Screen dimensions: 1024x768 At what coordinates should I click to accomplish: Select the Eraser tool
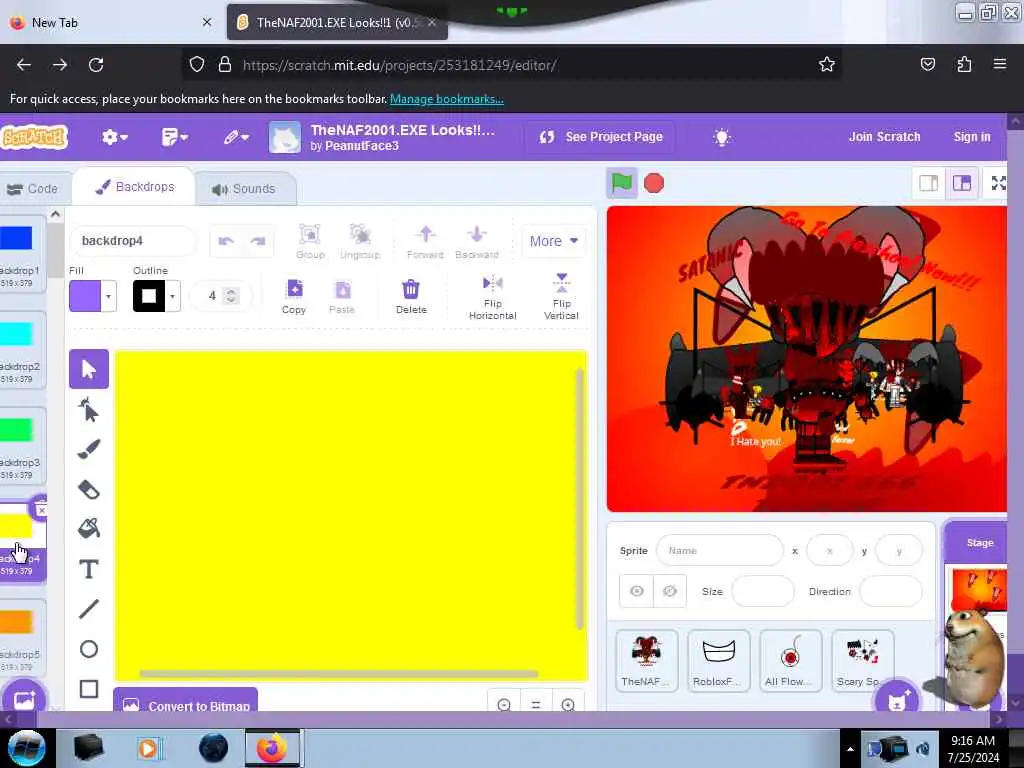(x=89, y=490)
